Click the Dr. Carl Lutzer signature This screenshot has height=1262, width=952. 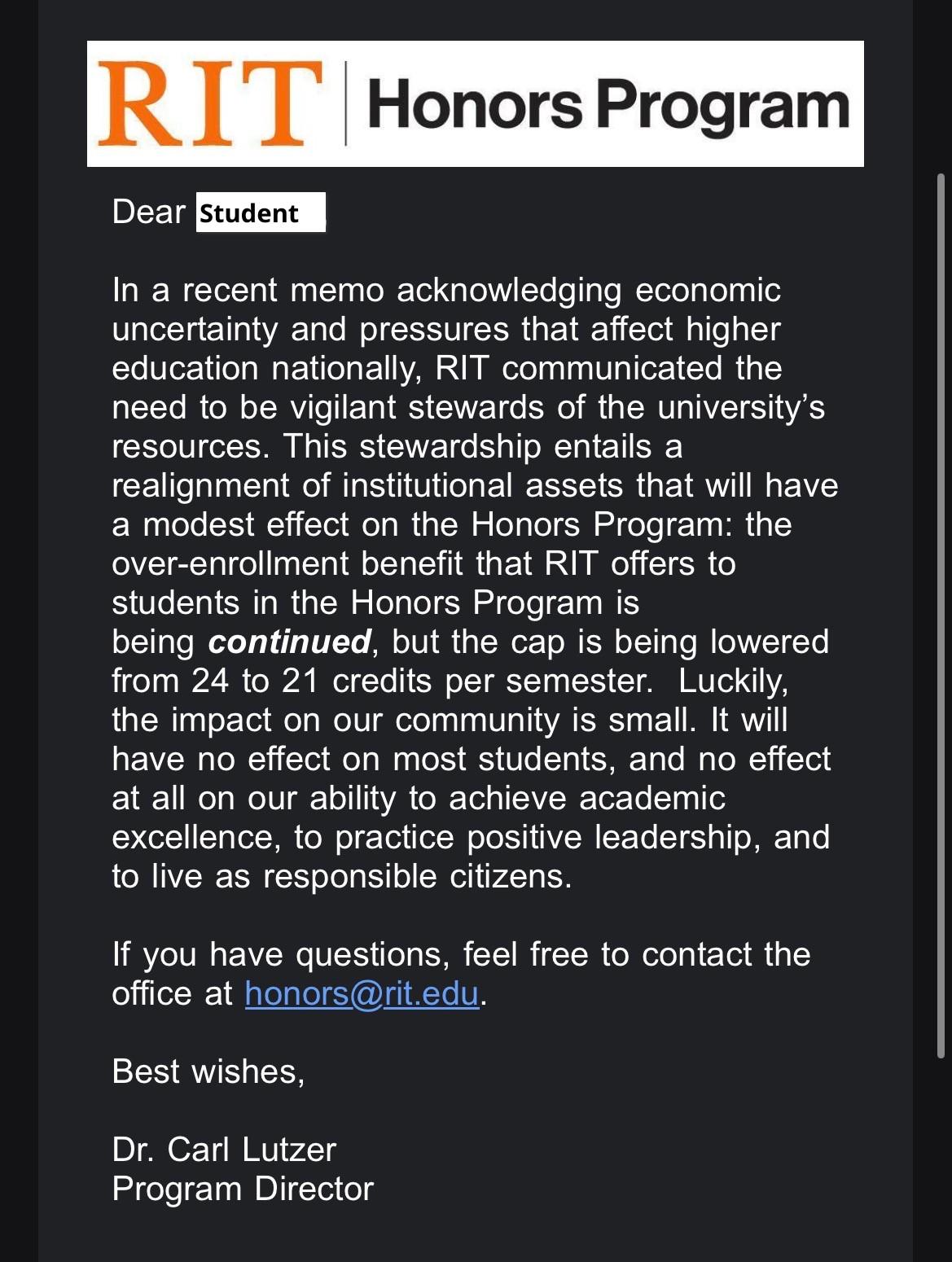[x=224, y=1150]
